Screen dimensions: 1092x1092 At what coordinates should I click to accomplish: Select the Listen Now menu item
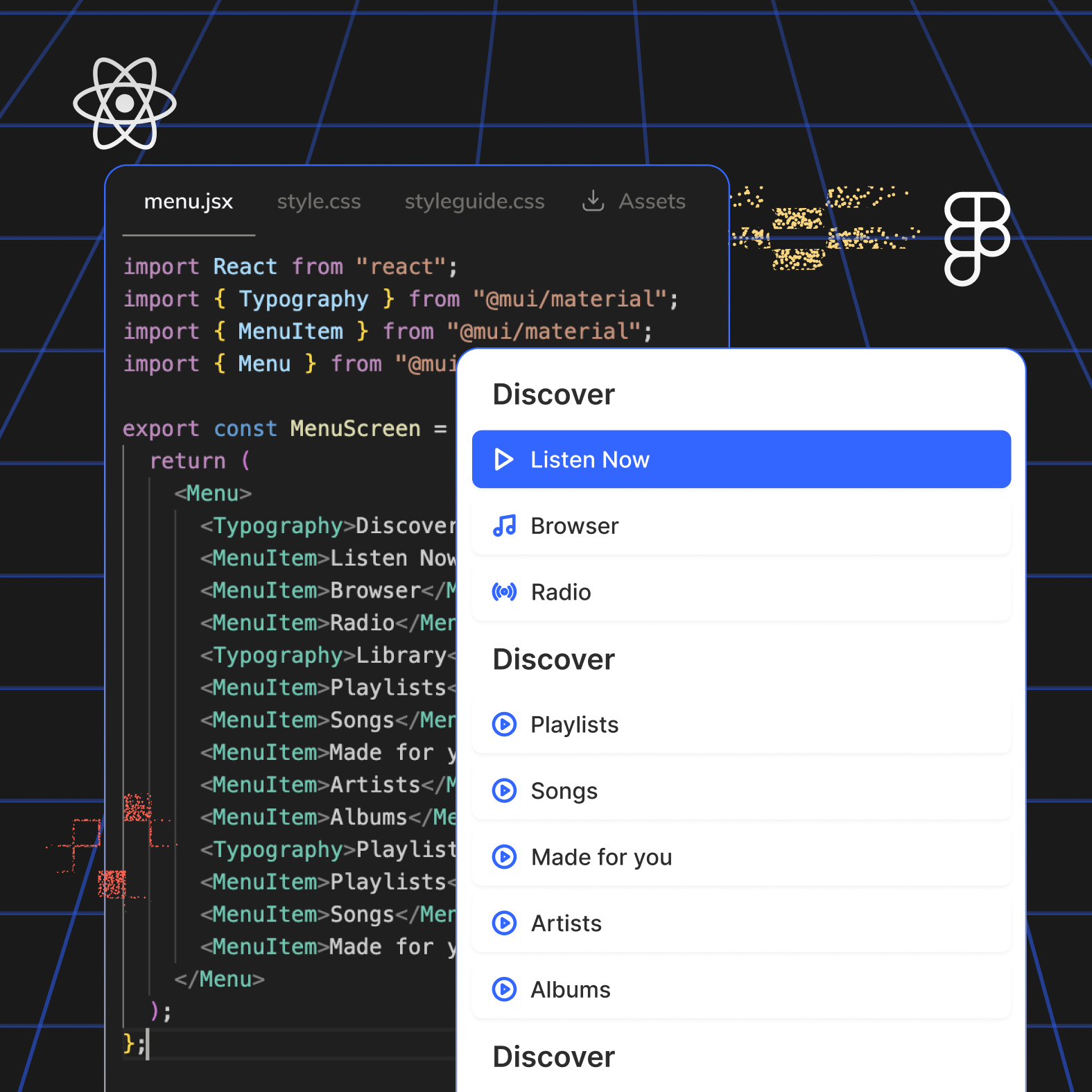point(740,460)
